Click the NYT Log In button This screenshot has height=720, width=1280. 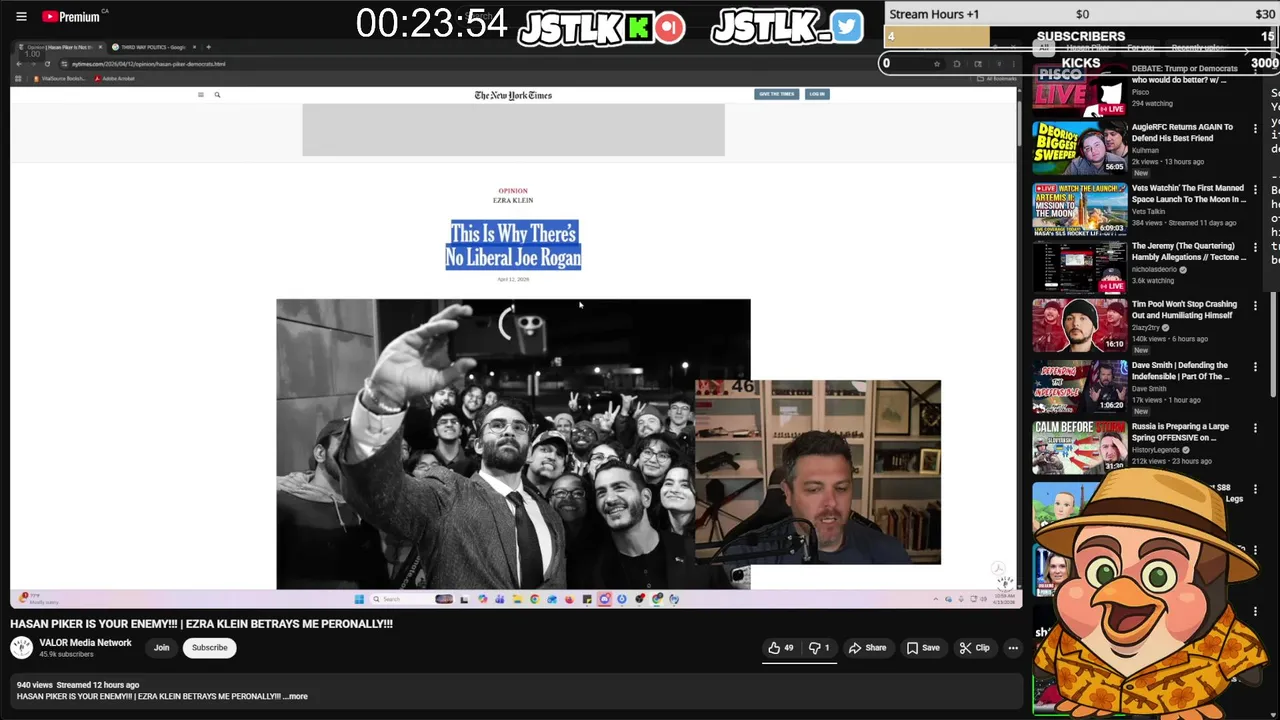(817, 94)
